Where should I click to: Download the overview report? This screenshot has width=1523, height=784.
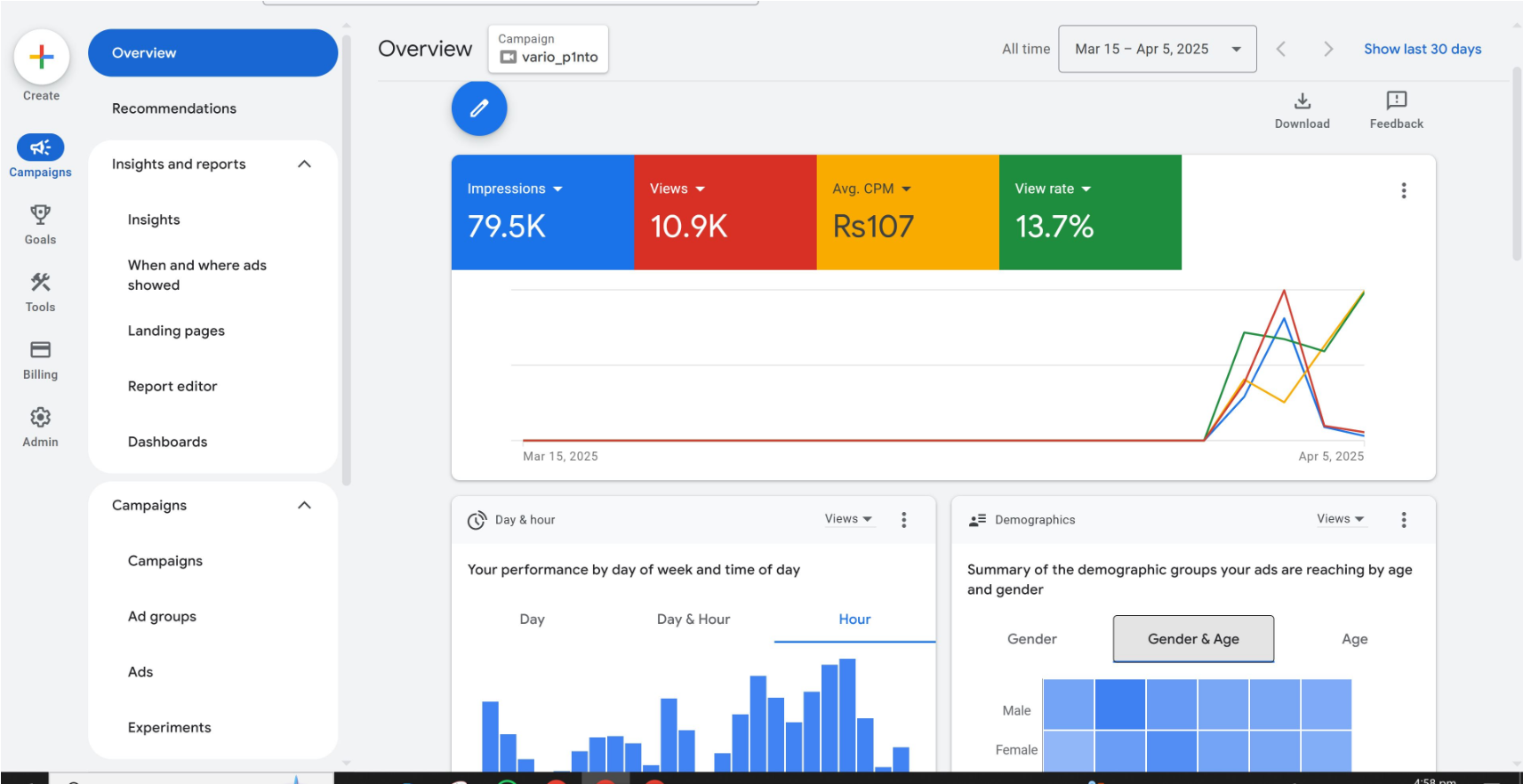click(1302, 109)
